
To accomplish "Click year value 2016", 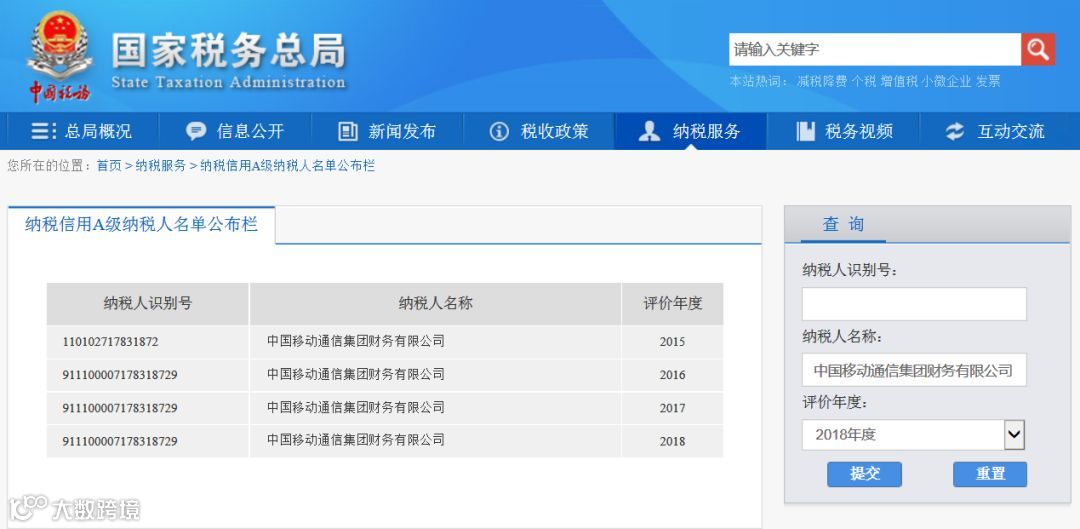I will coord(672,375).
